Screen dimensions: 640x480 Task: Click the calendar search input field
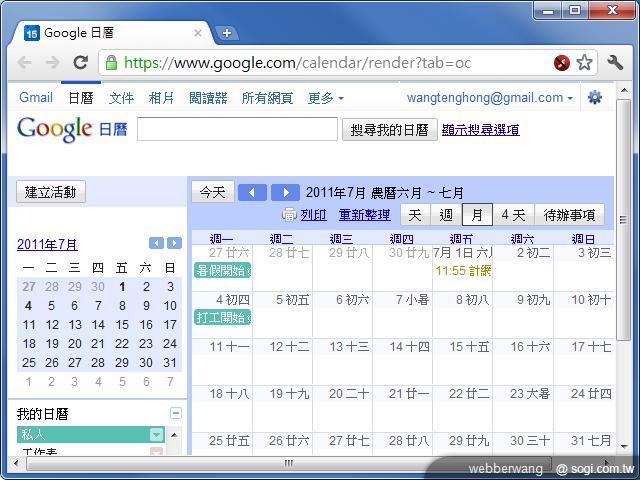click(x=237, y=129)
